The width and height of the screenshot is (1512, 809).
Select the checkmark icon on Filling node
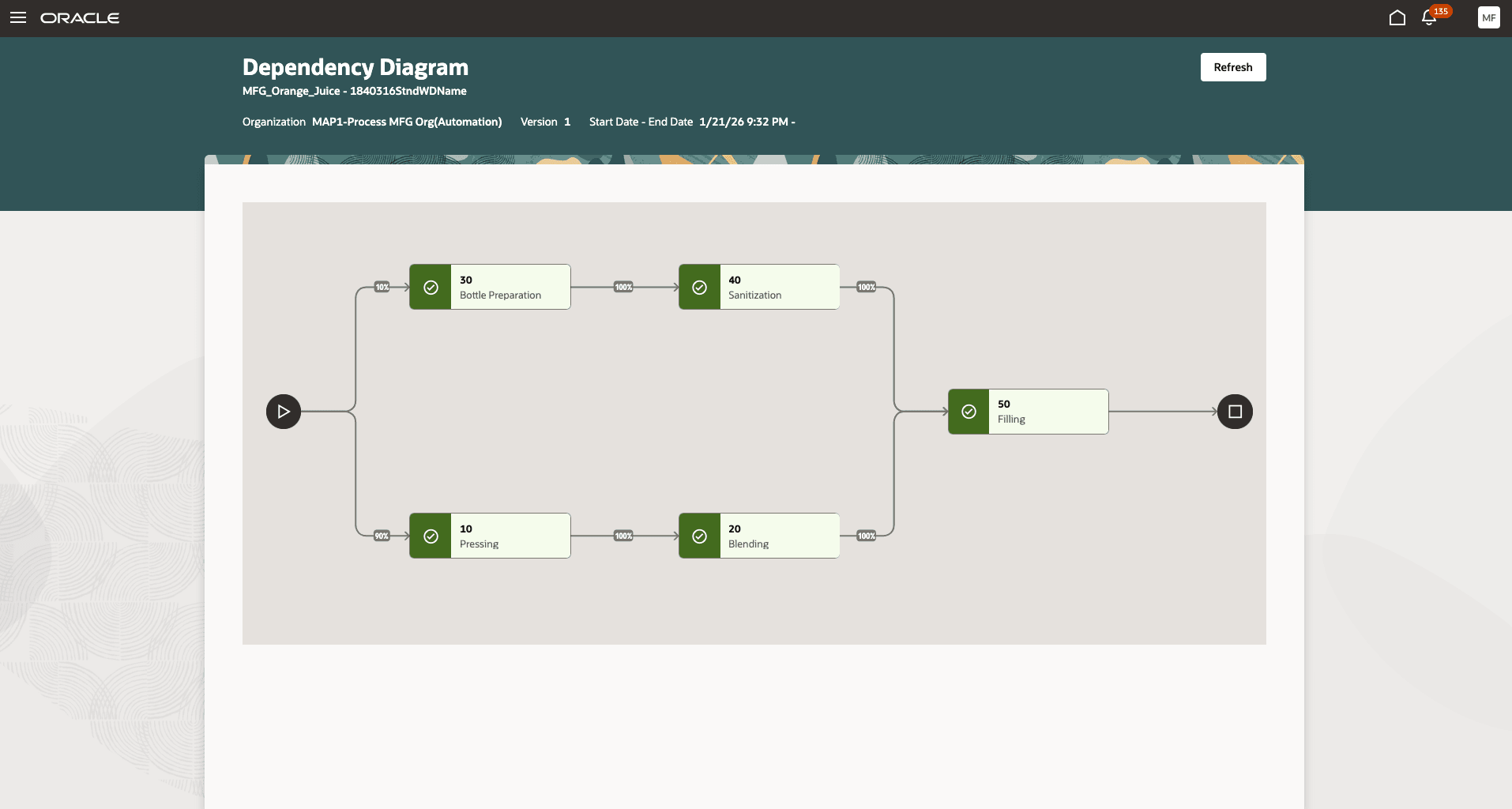(x=968, y=412)
